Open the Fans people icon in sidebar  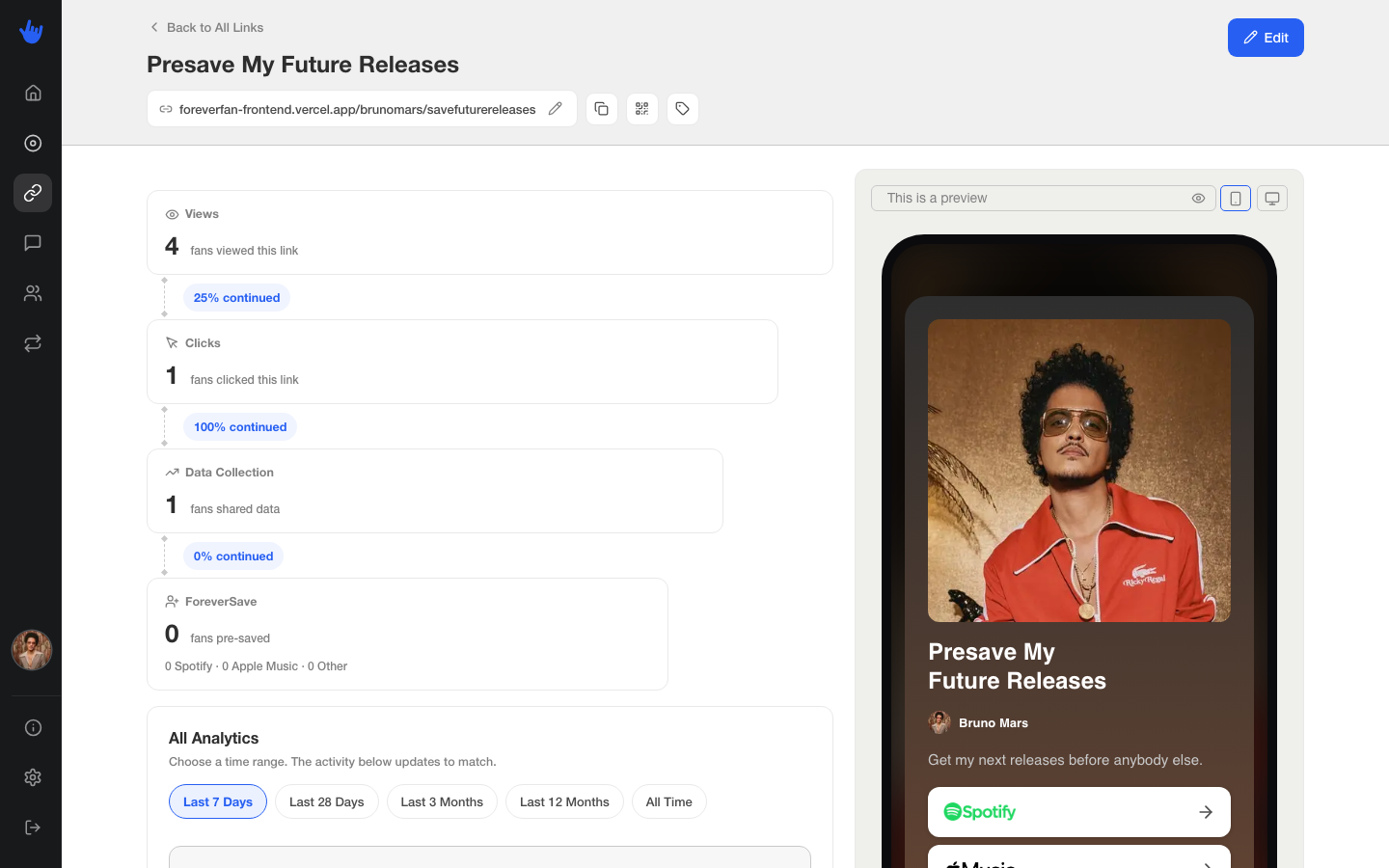(x=33, y=293)
